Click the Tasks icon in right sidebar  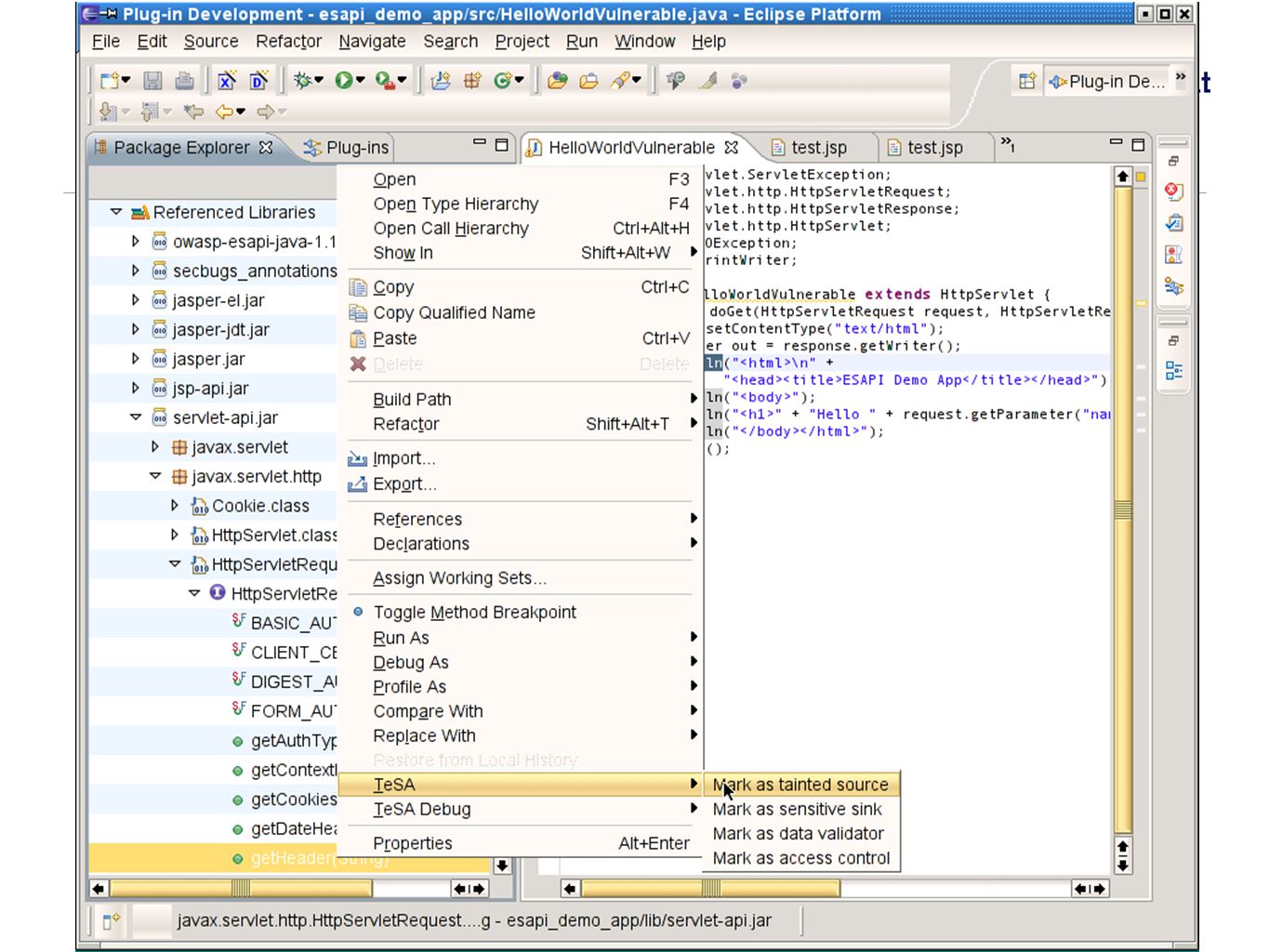(1173, 223)
